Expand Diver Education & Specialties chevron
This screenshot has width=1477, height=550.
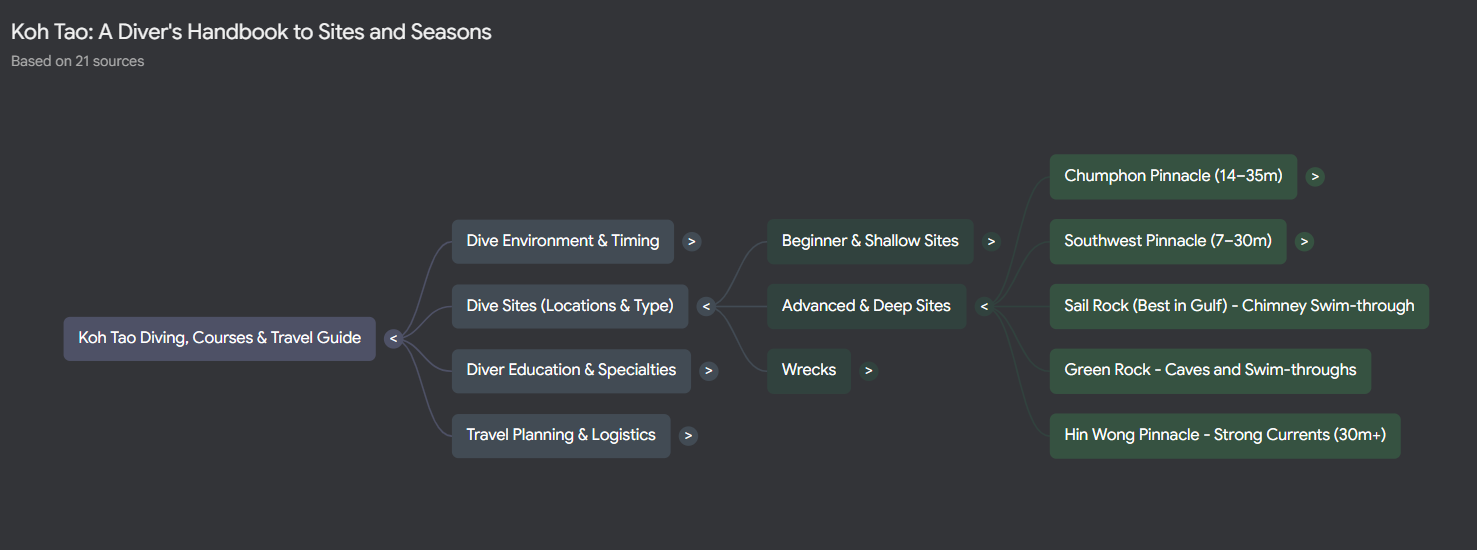pos(709,371)
